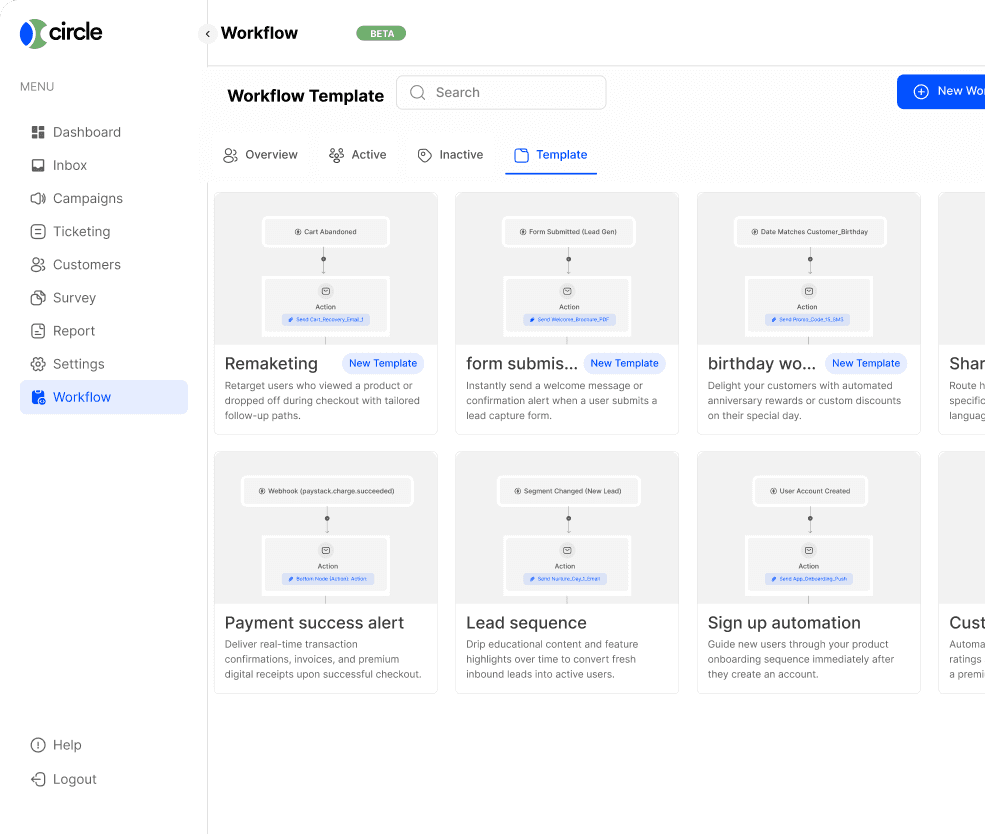Click the 'Lead sequence' title
Screen dimensions: 985x834
point(526,623)
